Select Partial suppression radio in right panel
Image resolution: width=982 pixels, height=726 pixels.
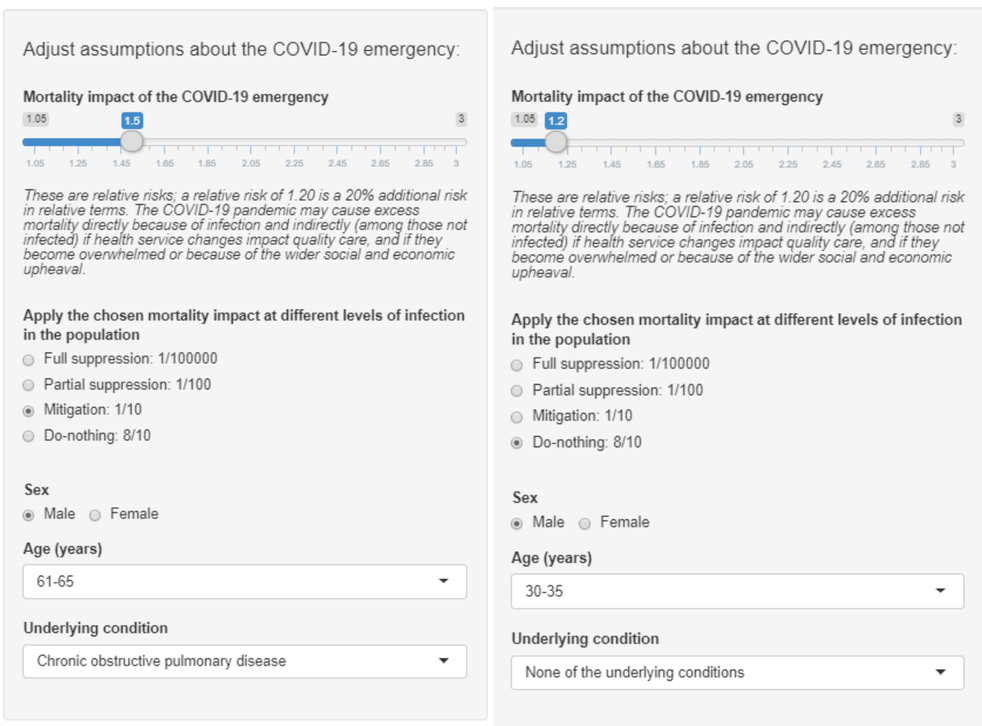pyautogui.click(x=517, y=391)
